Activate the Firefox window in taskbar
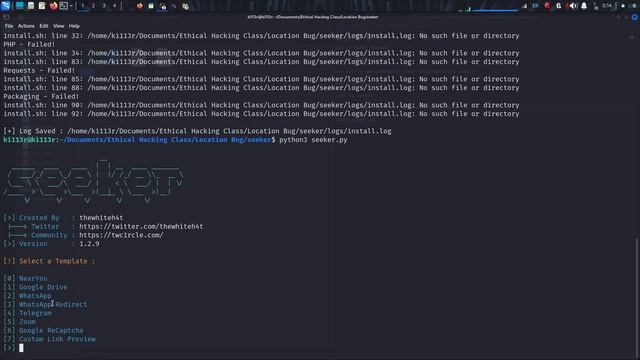Viewport: 640px width, 360px height. click(140, 6)
